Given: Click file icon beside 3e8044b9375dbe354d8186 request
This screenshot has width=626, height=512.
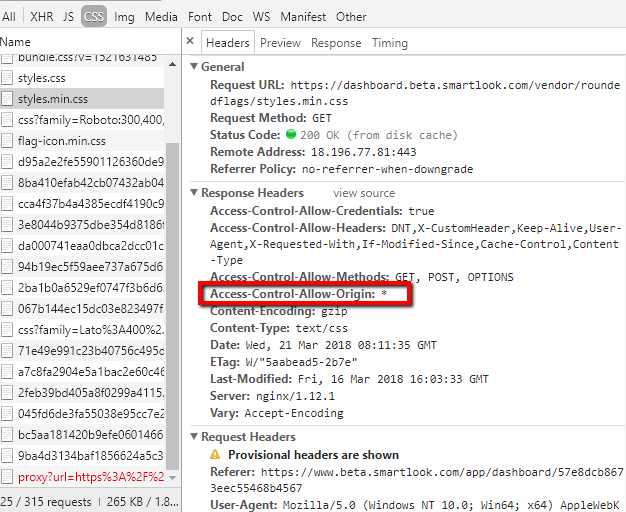Looking at the screenshot, I should [7, 224].
